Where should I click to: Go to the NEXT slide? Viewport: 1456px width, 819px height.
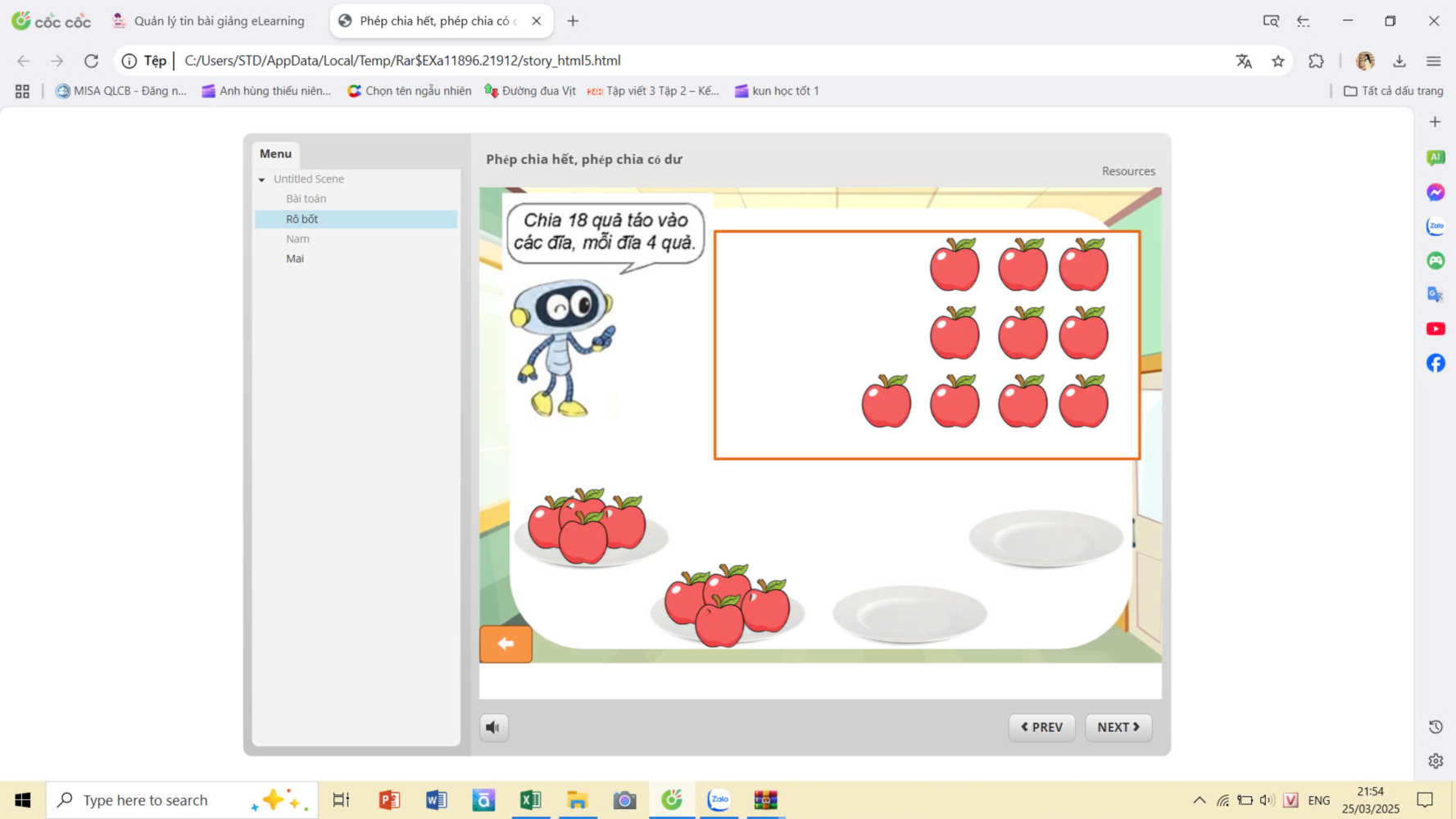(x=1118, y=727)
